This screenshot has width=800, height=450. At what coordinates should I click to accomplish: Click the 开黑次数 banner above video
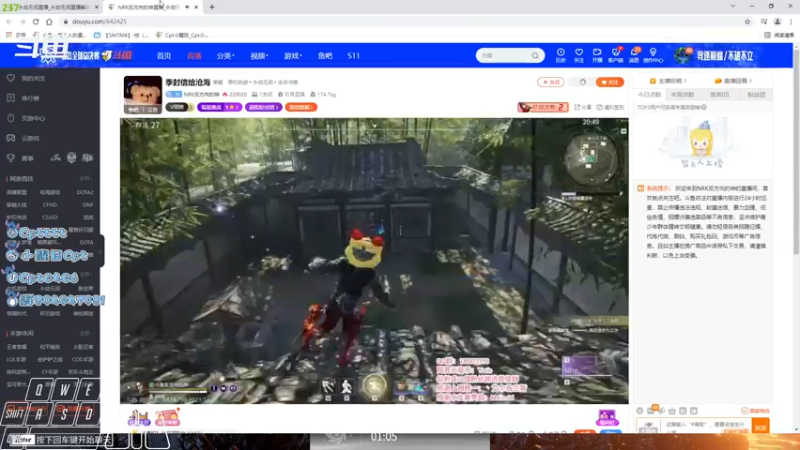pyautogui.click(x=543, y=107)
